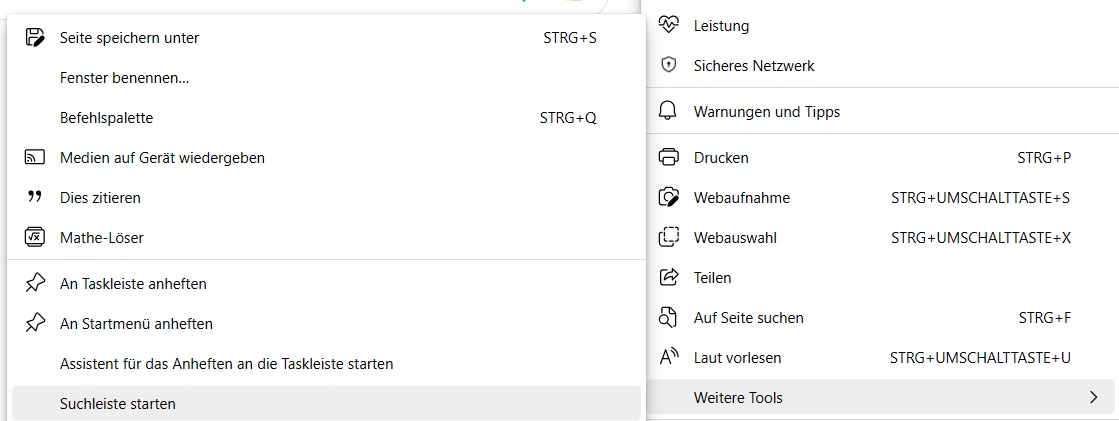Click the Webaufnahme camera icon
This screenshot has width=1119, height=421.
(x=669, y=198)
